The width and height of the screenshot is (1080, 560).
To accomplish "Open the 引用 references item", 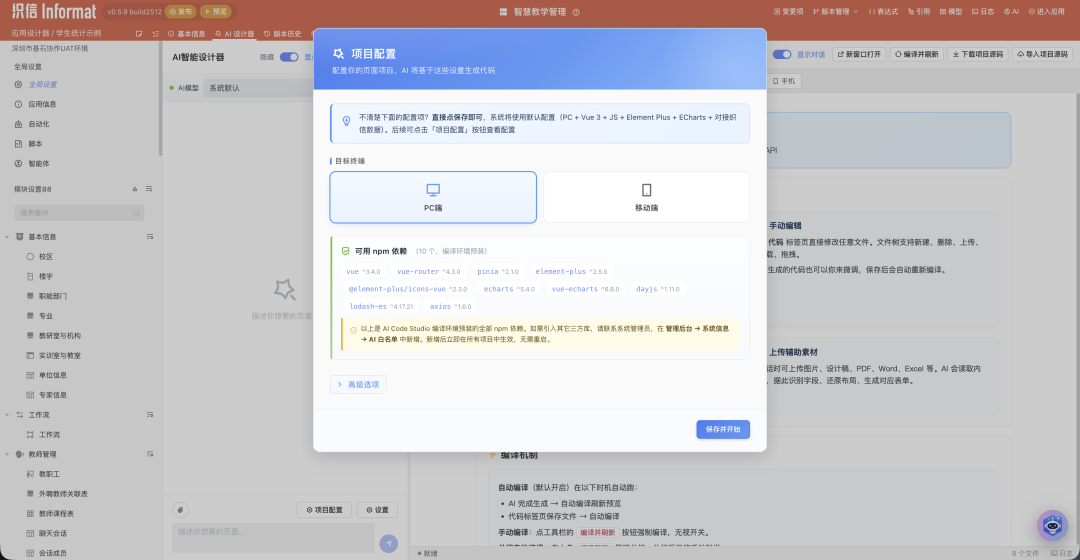I will pos(919,12).
